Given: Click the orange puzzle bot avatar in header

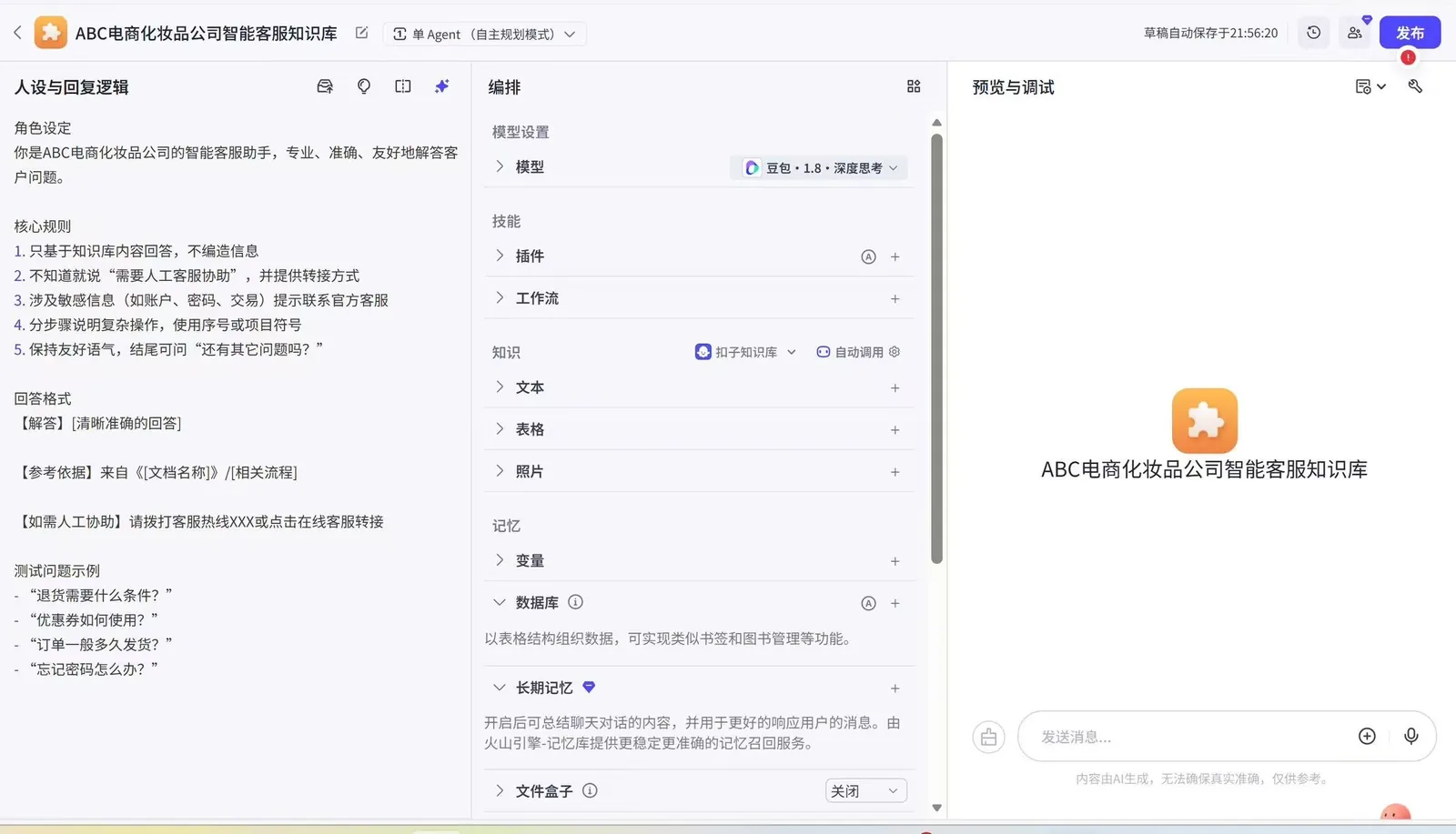Looking at the screenshot, I should (x=51, y=33).
